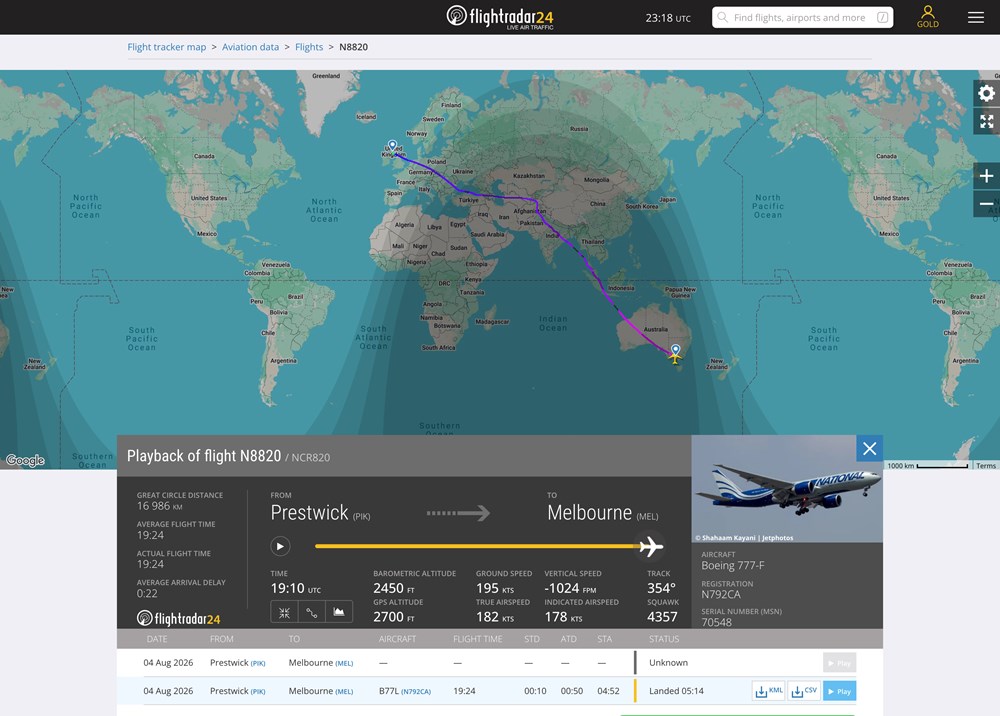
Task: Open Flights breadcrumb link
Action: point(309,47)
